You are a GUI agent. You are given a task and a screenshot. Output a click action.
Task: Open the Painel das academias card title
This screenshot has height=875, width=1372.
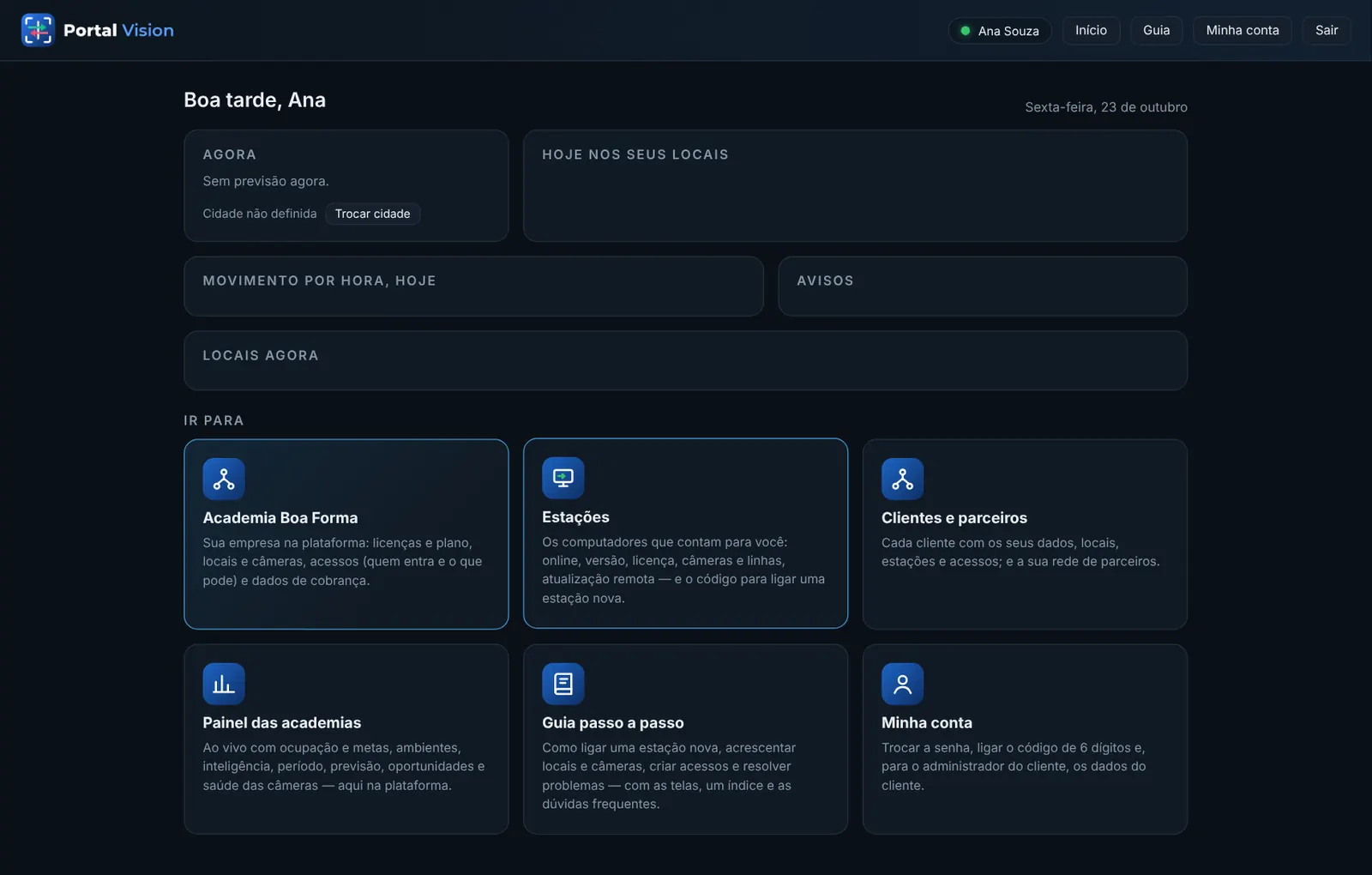click(x=282, y=723)
